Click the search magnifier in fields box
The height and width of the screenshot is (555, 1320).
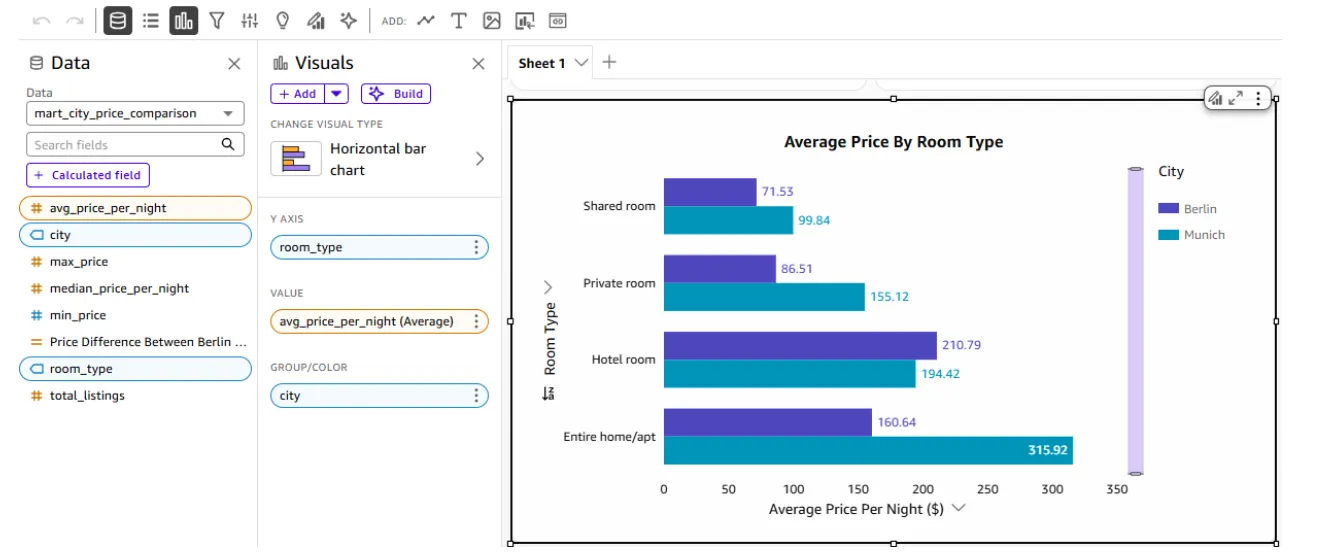tap(228, 144)
